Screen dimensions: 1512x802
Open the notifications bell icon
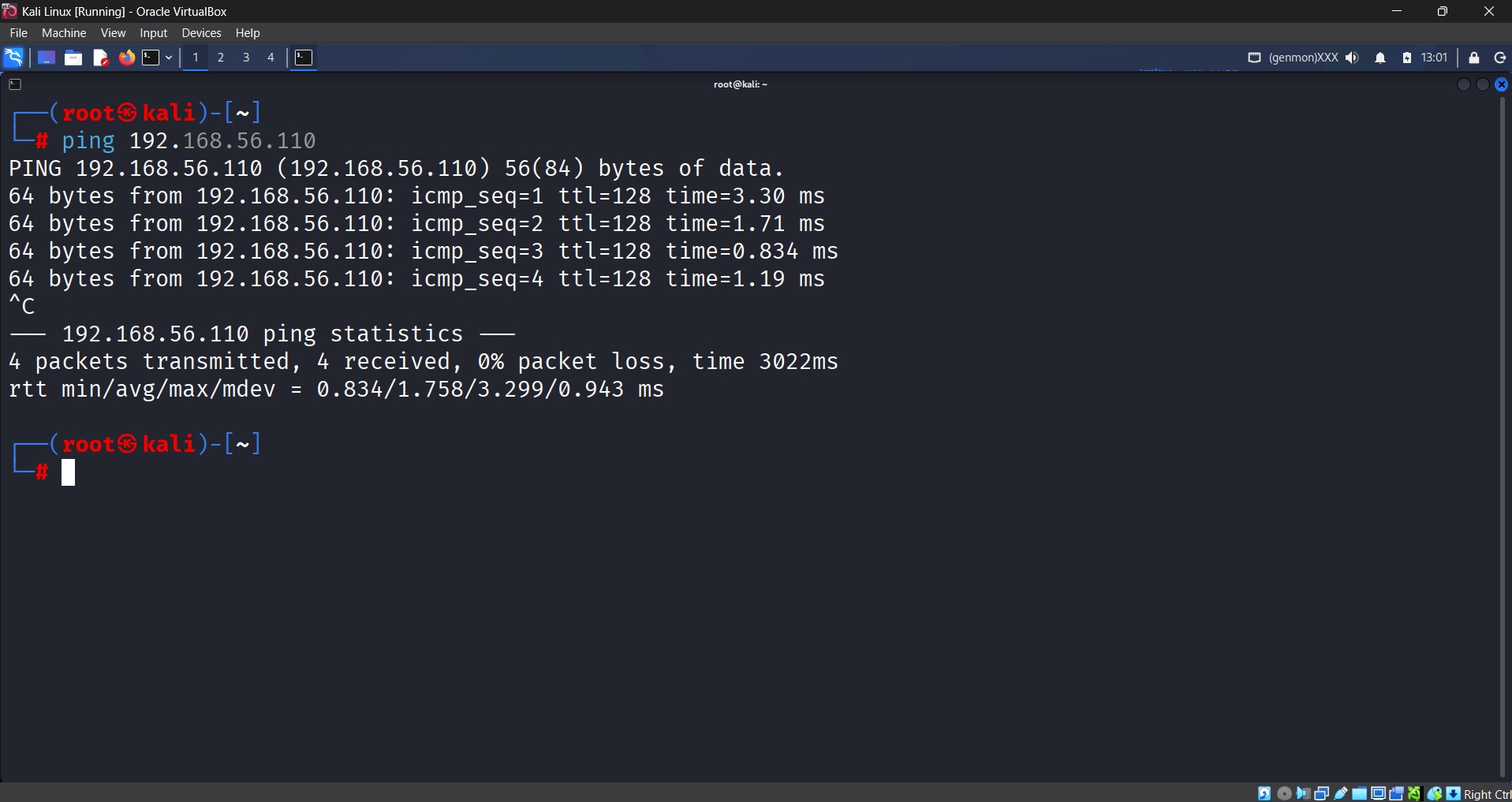tap(1380, 58)
